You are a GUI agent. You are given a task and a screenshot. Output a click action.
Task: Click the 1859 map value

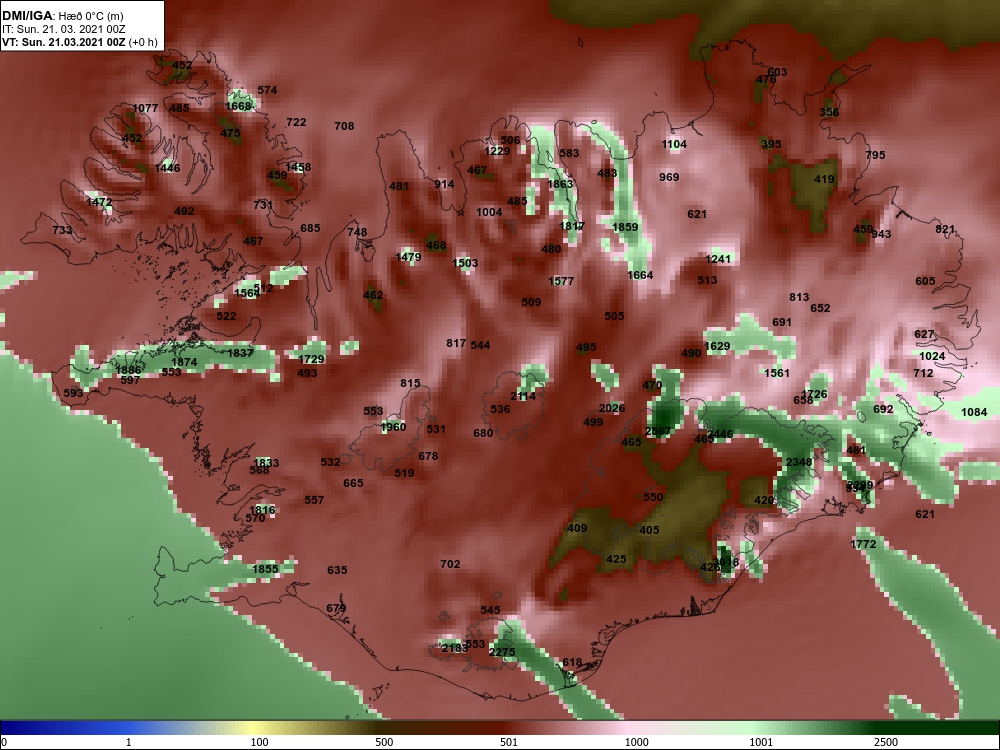click(x=625, y=227)
